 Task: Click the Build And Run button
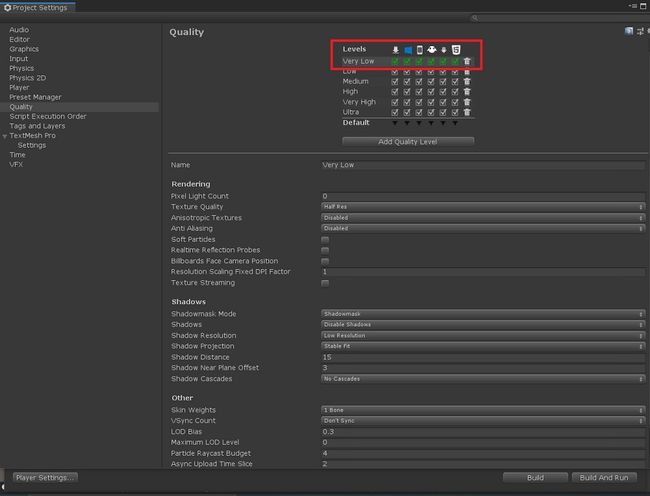[x=604, y=477]
